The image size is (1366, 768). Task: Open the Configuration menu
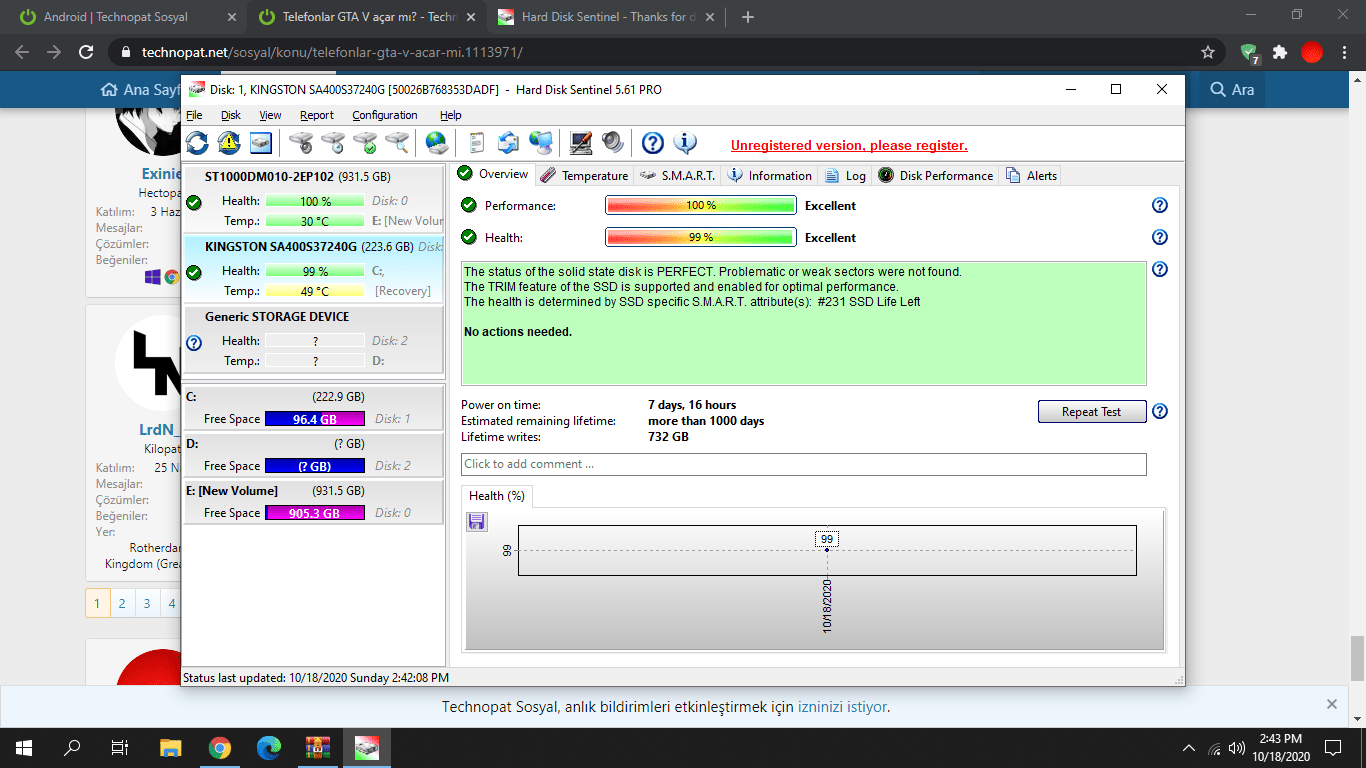pos(385,115)
